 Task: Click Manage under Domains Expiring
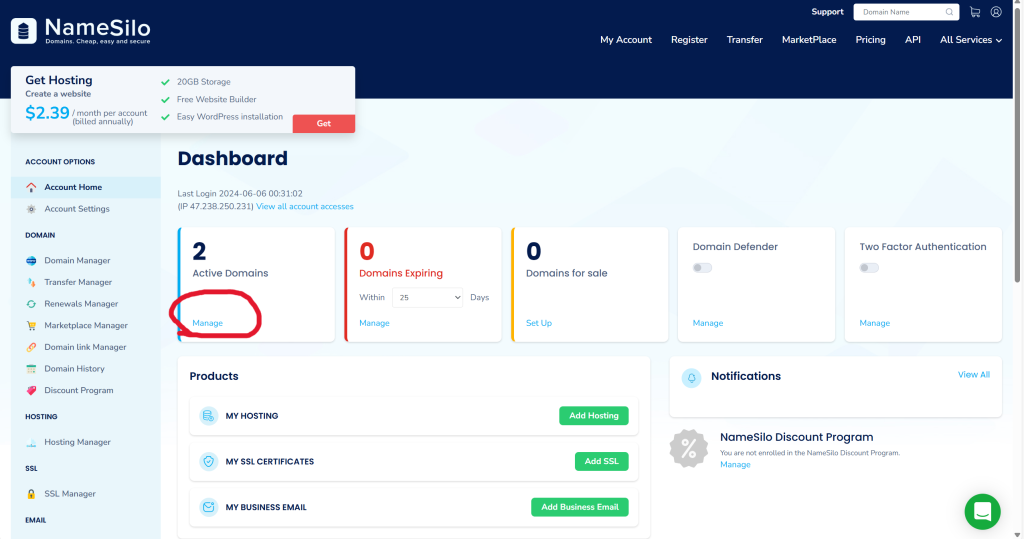pos(374,323)
